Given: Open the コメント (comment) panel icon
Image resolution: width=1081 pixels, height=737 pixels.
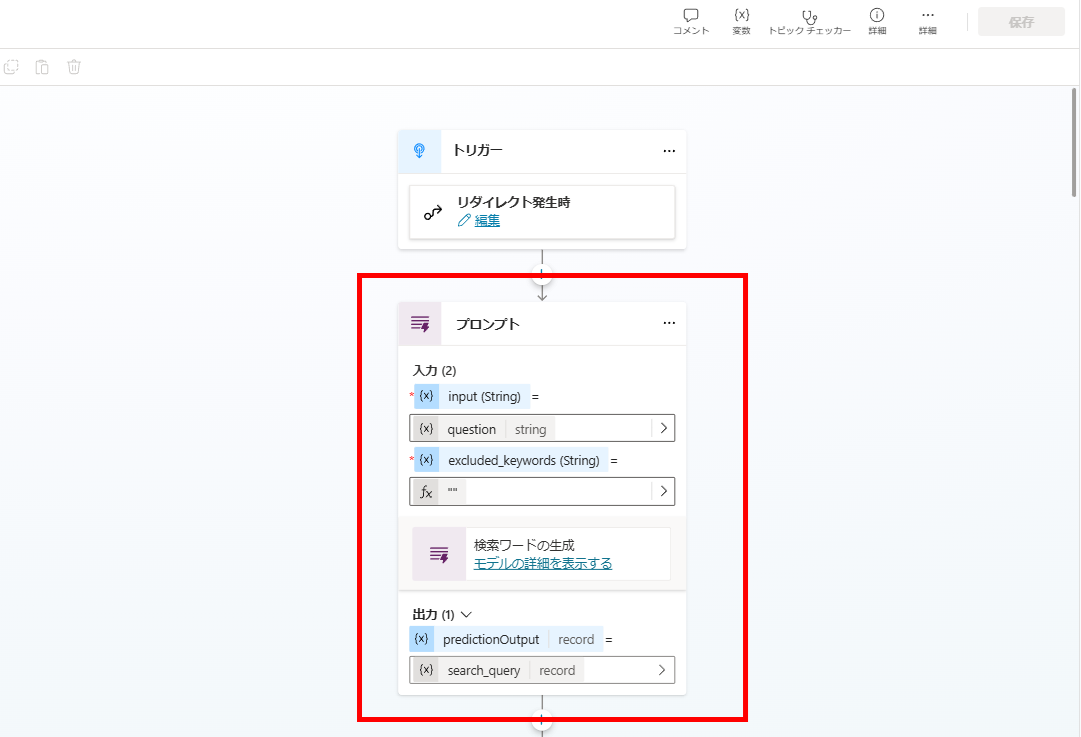Looking at the screenshot, I should tap(690, 15).
